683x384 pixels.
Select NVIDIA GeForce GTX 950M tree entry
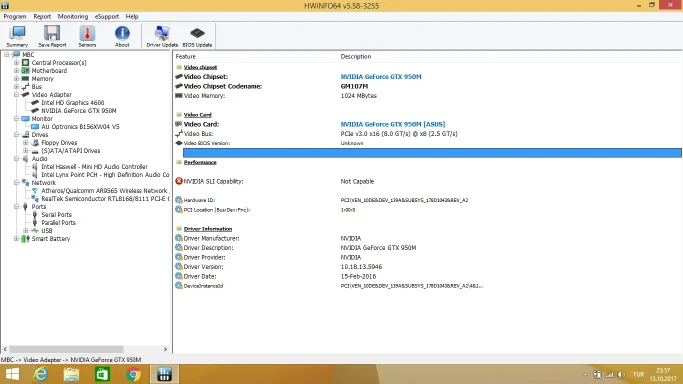click(79, 111)
